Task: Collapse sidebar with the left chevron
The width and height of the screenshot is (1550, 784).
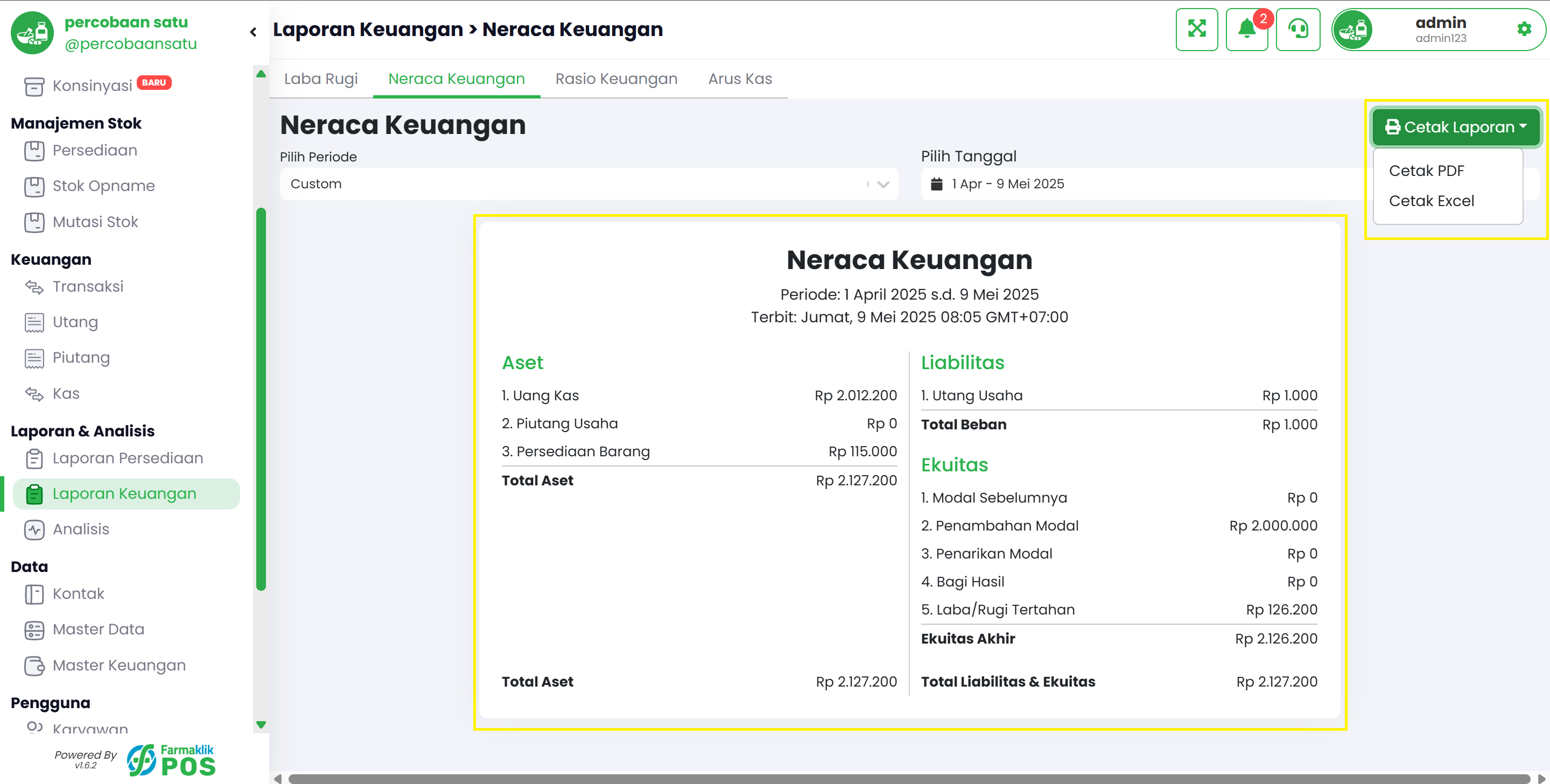Action: click(254, 32)
